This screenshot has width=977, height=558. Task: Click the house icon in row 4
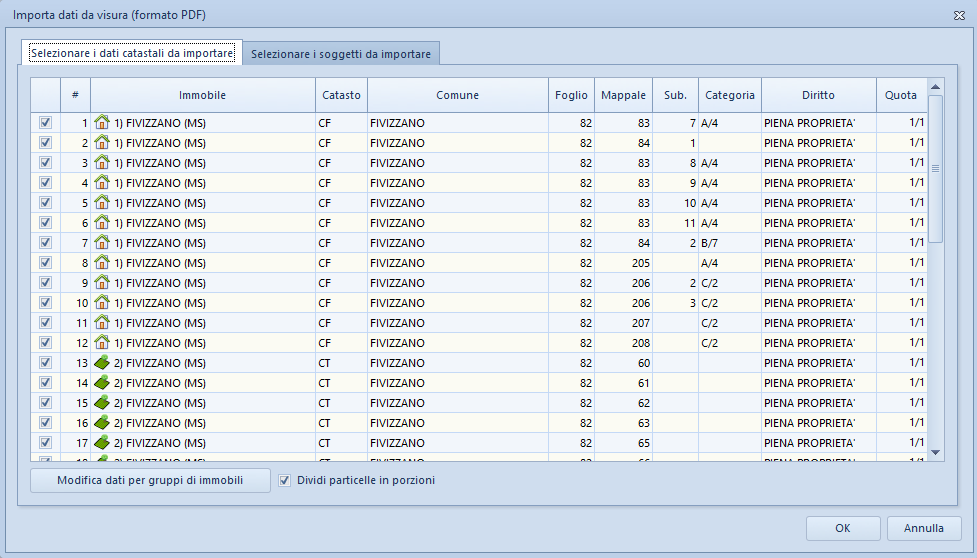(x=102, y=183)
